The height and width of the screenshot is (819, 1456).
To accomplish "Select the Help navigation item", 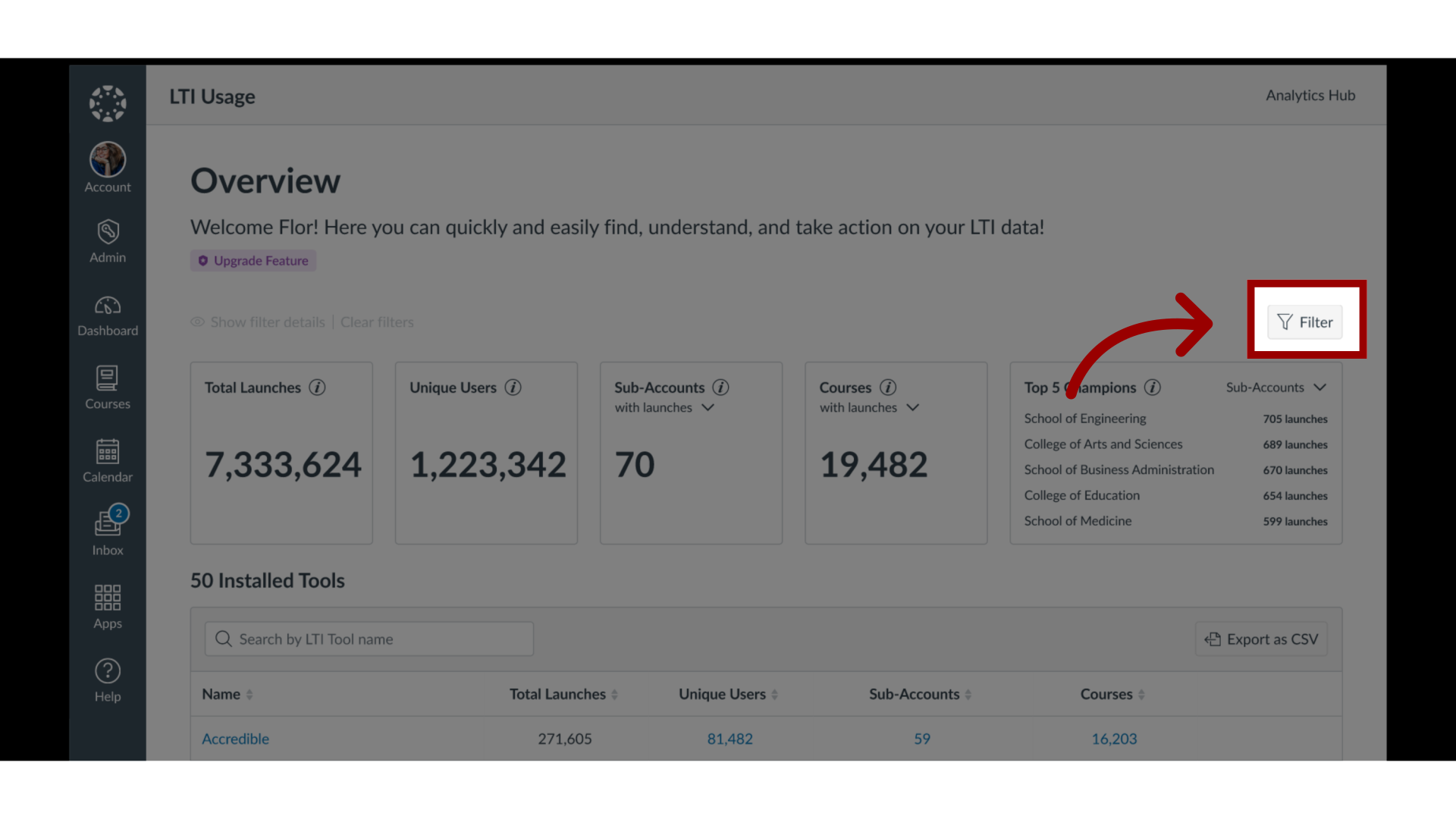I will (x=106, y=680).
